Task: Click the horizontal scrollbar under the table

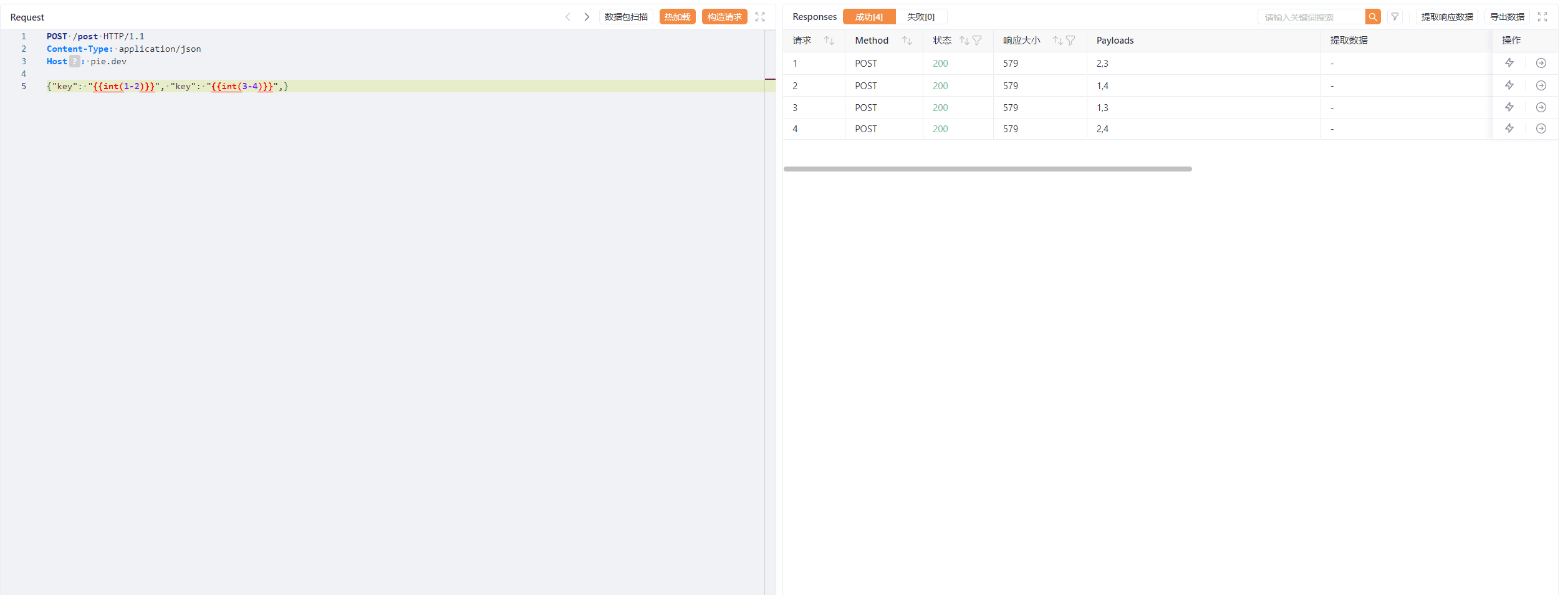Action: 987,169
